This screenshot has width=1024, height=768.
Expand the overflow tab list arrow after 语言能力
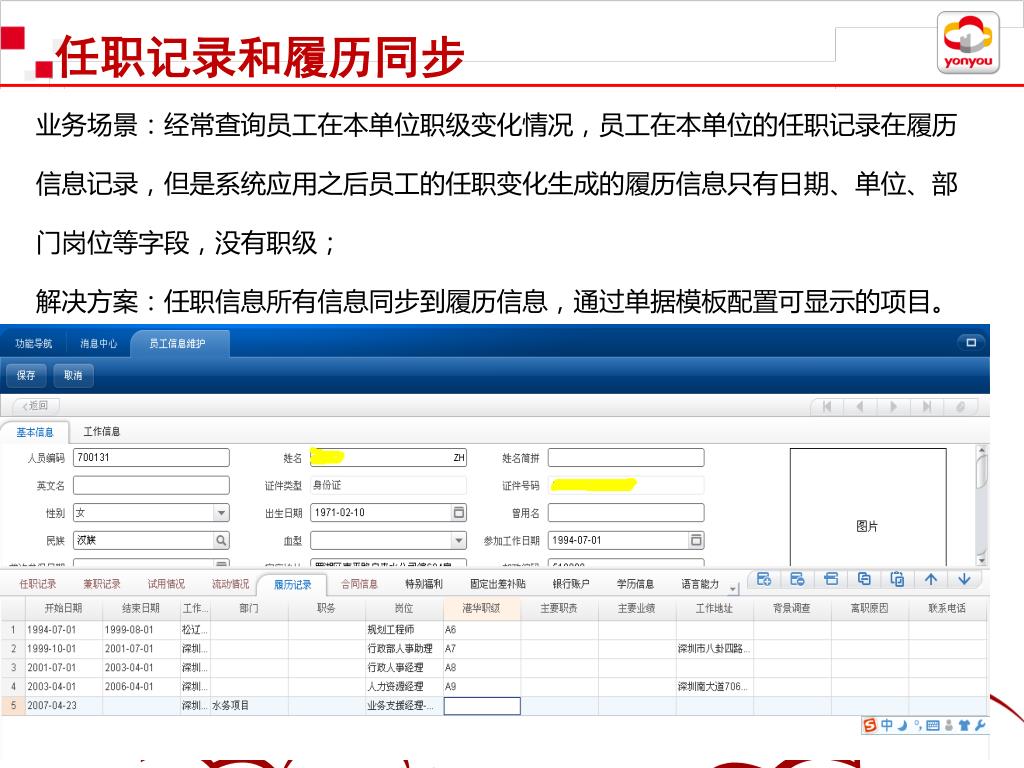(x=734, y=589)
